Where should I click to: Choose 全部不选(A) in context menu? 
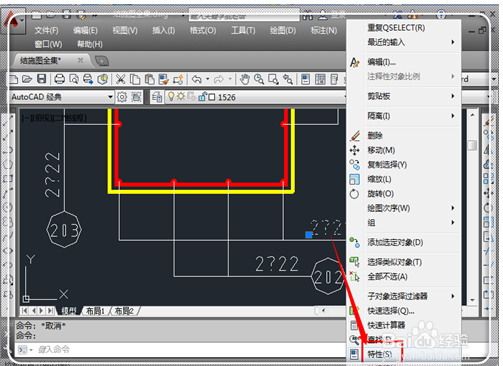[x=387, y=277]
